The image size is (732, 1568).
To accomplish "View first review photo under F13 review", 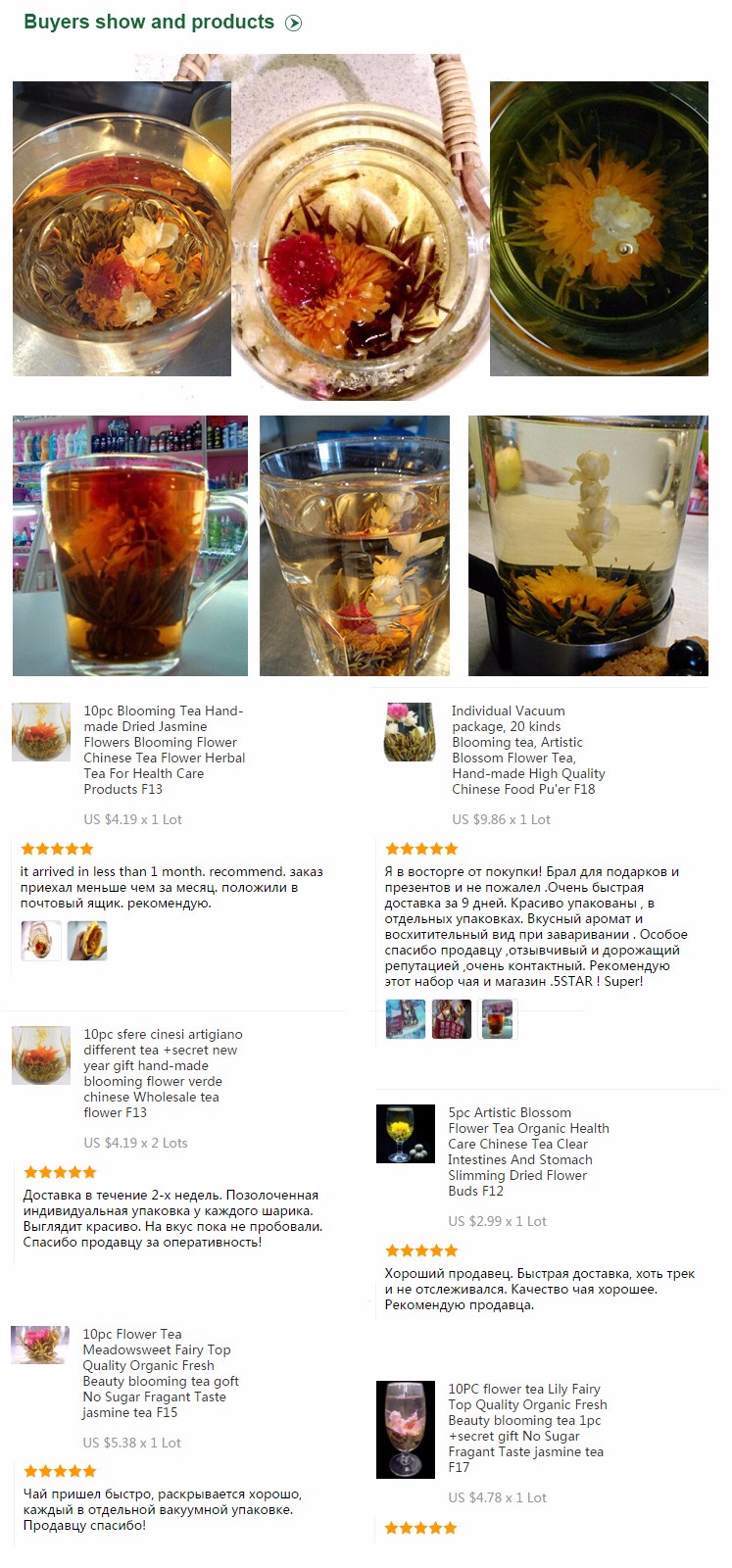I will tap(41, 941).
